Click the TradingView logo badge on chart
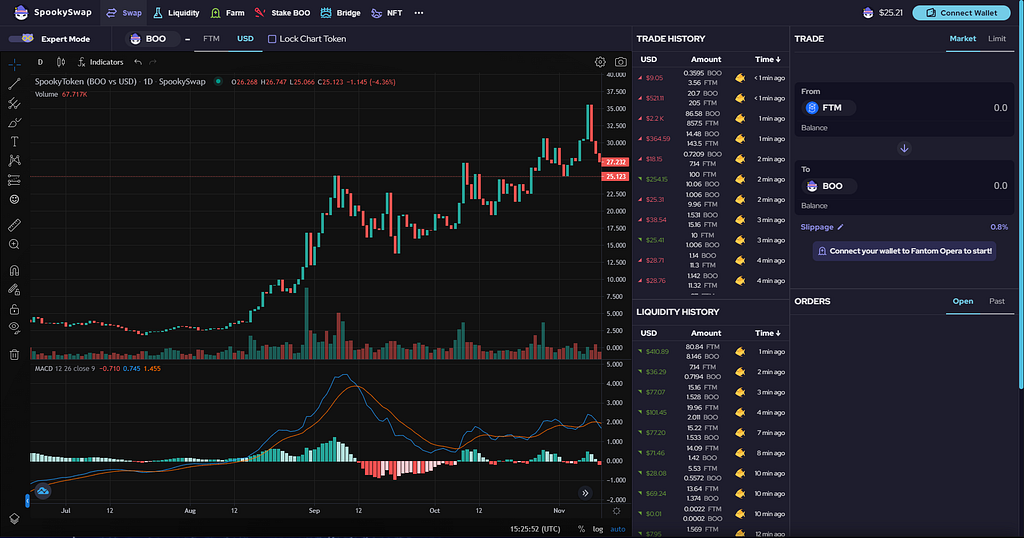 tap(43, 491)
